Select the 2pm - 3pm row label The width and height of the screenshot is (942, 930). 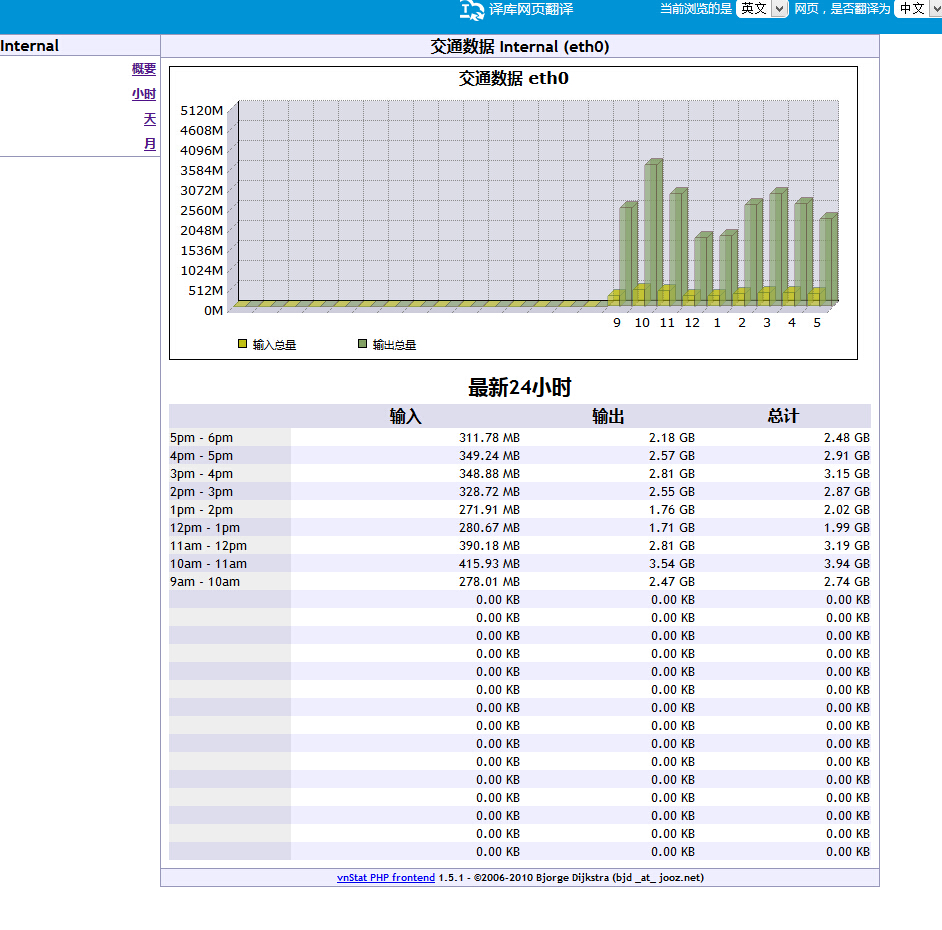pos(201,491)
